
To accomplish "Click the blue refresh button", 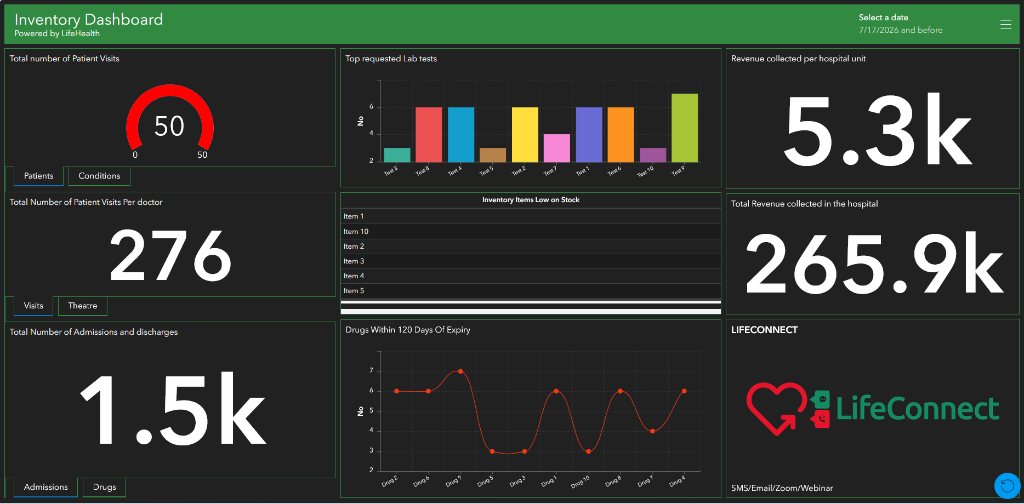I will (1006, 486).
